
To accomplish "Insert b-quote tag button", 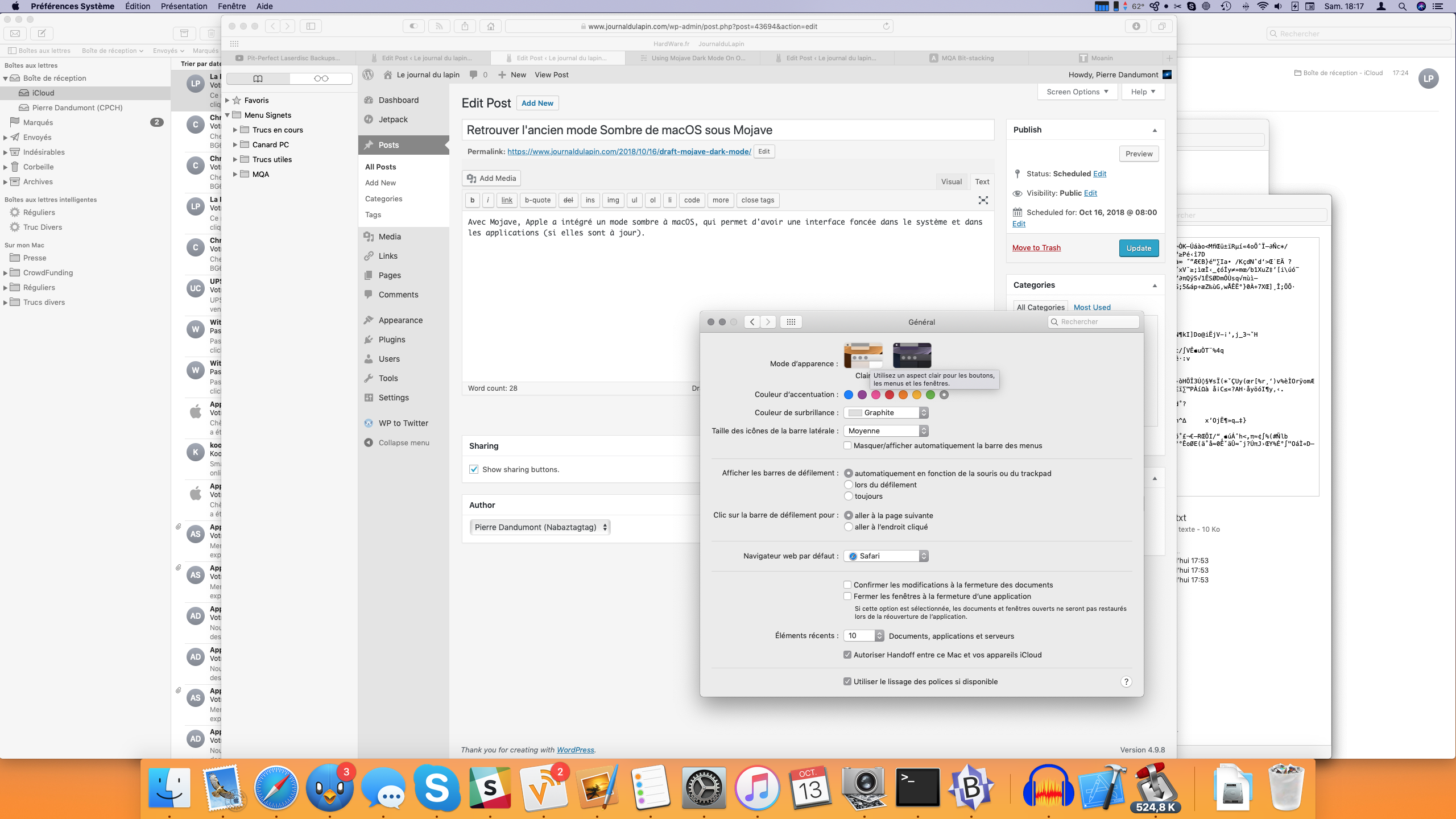I will (537, 200).
